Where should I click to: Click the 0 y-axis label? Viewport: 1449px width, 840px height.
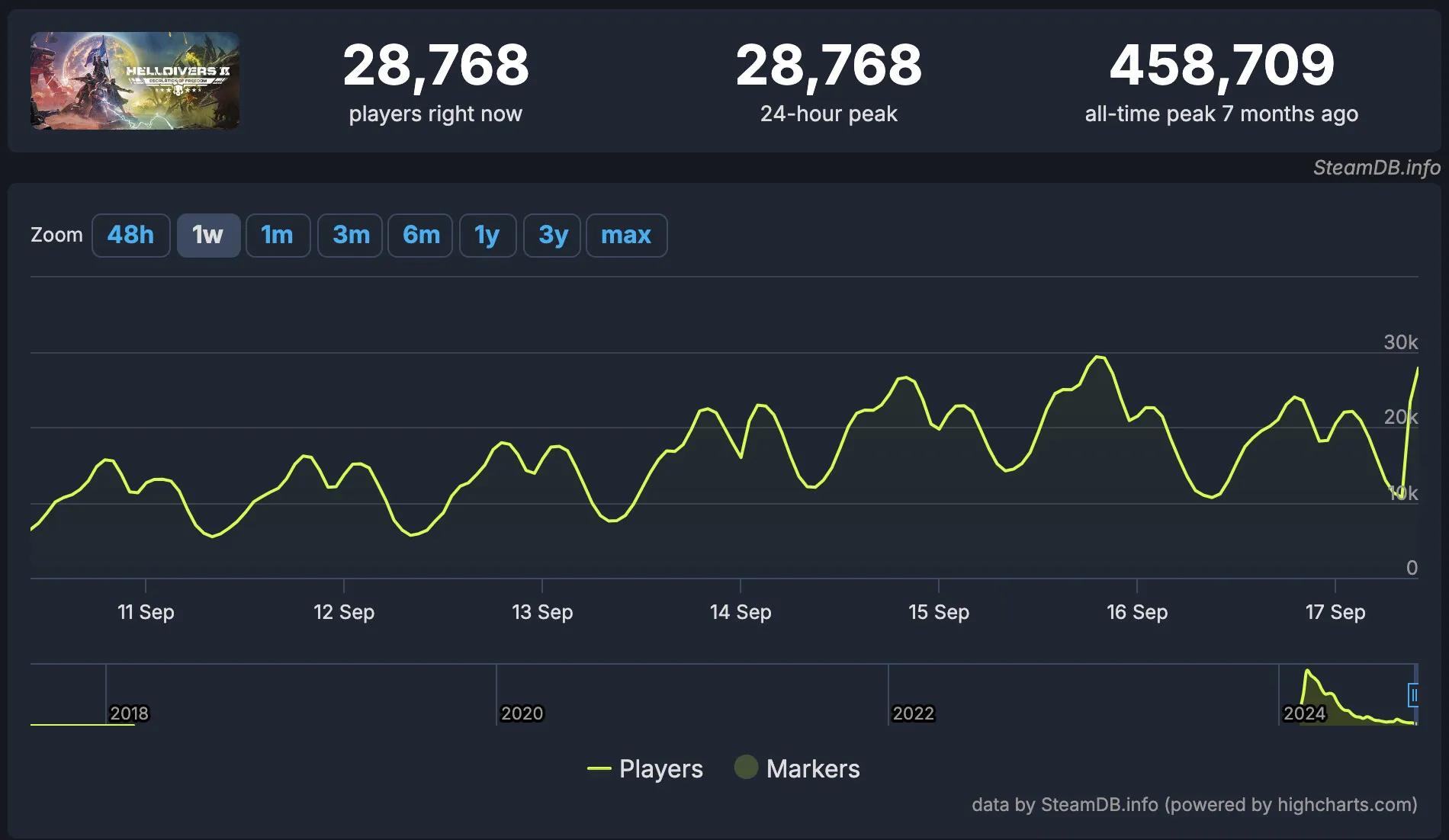click(1412, 568)
